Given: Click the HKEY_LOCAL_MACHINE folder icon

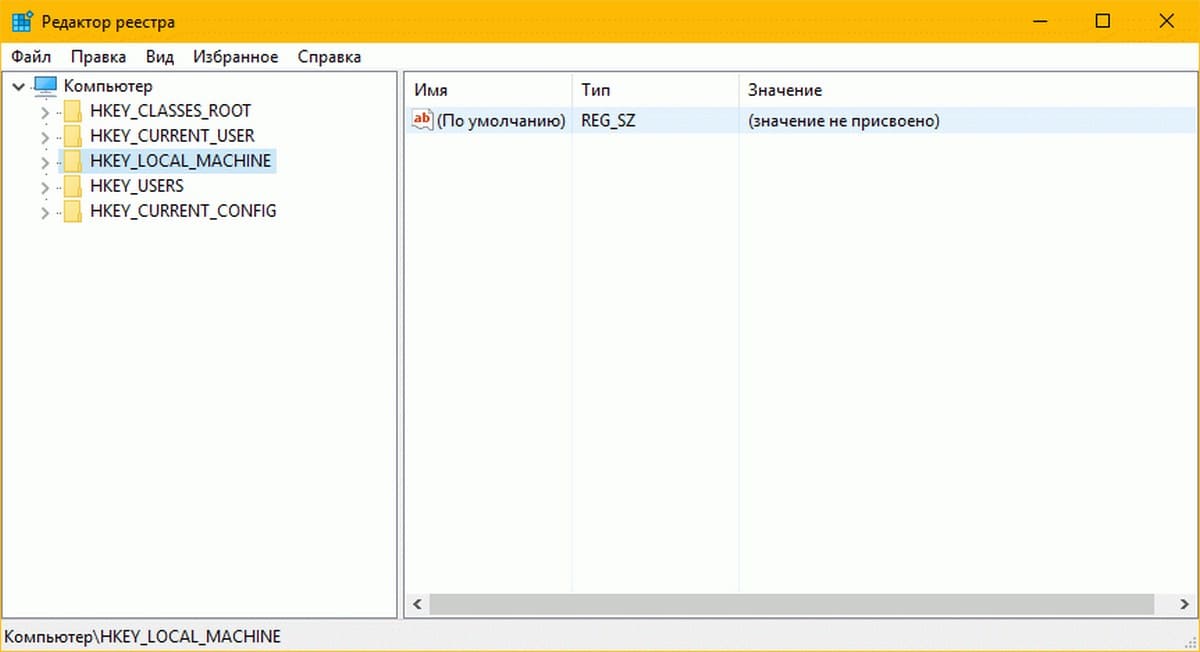Looking at the screenshot, I should pyautogui.click(x=72, y=161).
